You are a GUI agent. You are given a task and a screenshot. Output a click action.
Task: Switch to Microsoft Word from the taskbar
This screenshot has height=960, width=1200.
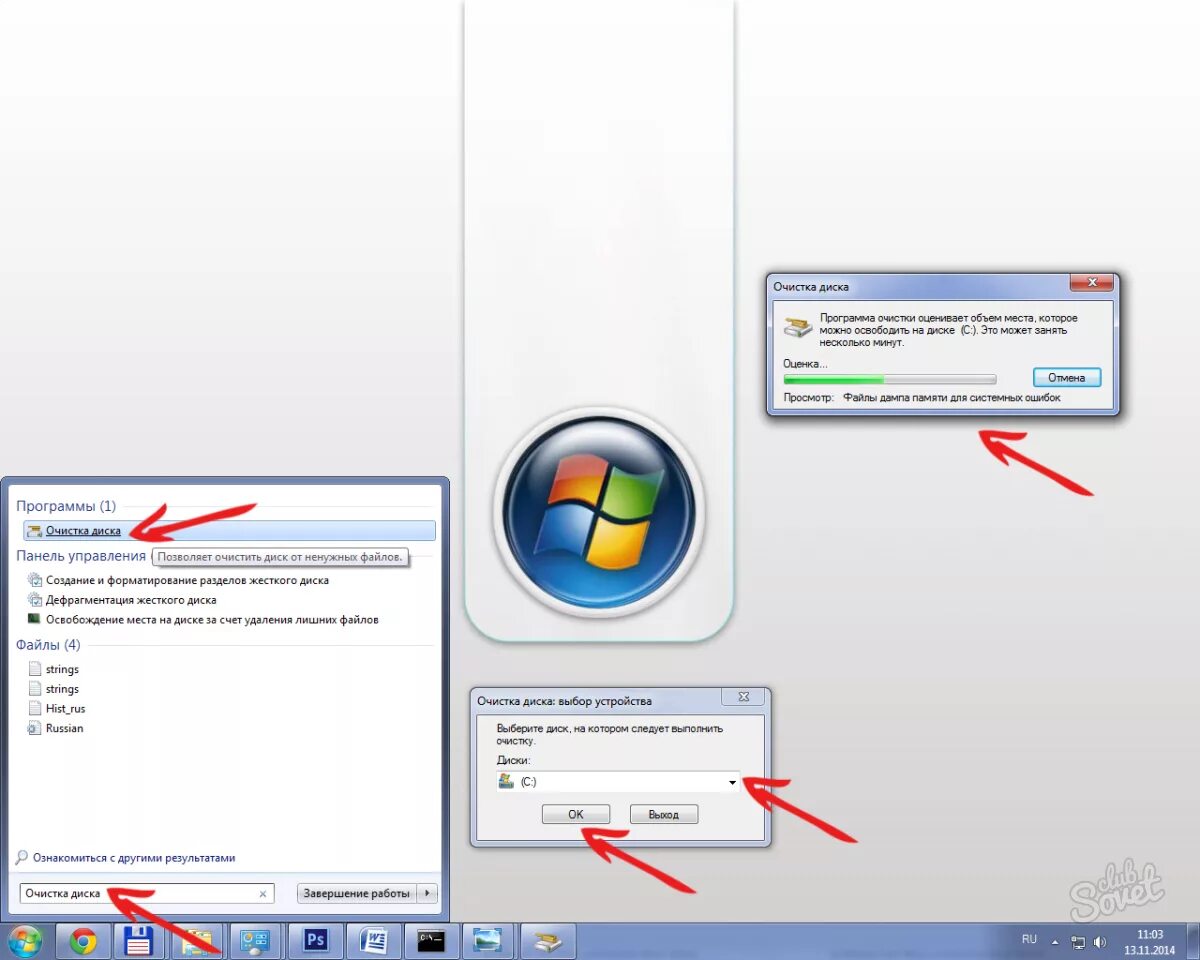(373, 941)
